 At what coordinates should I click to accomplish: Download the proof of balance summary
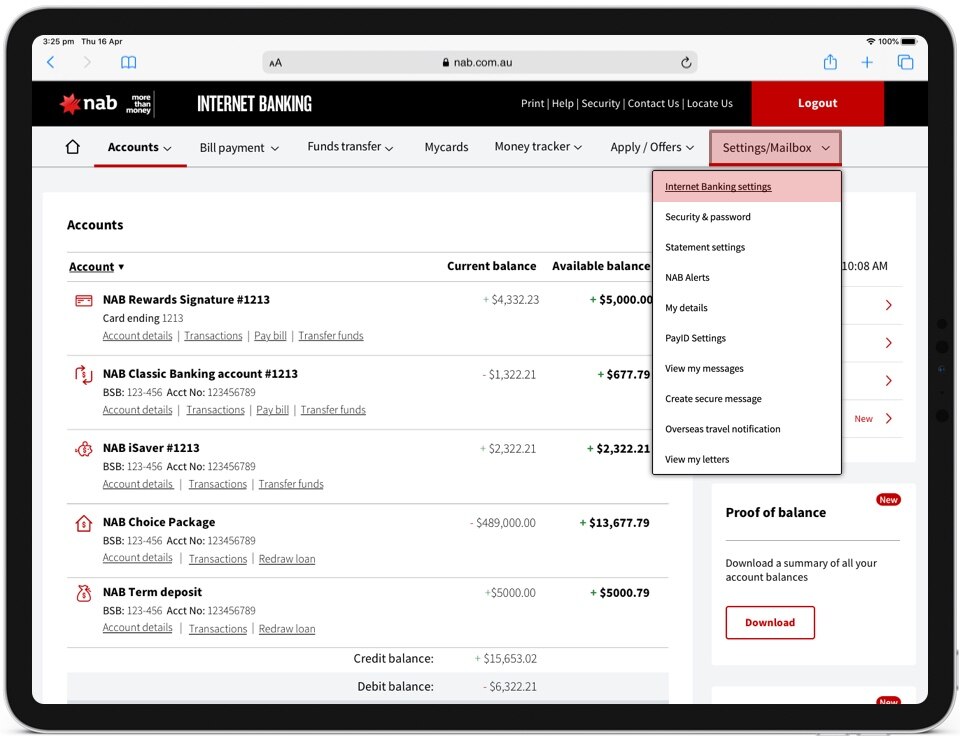(770, 622)
